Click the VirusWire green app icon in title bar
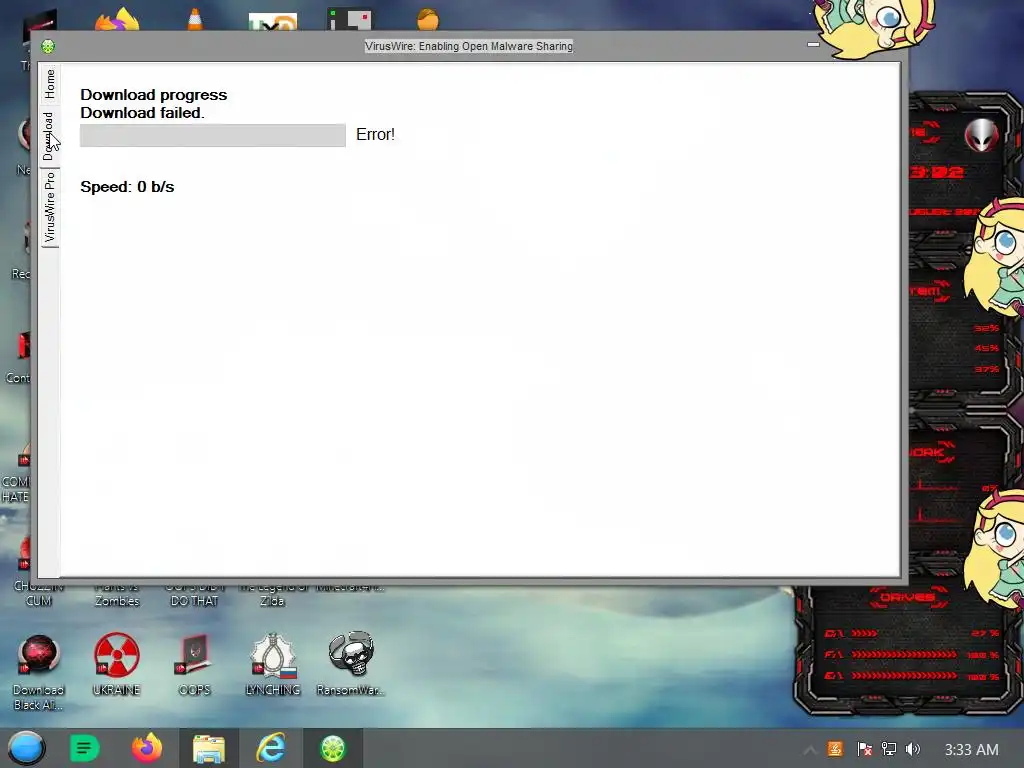Viewport: 1024px width, 768px height. click(x=48, y=46)
